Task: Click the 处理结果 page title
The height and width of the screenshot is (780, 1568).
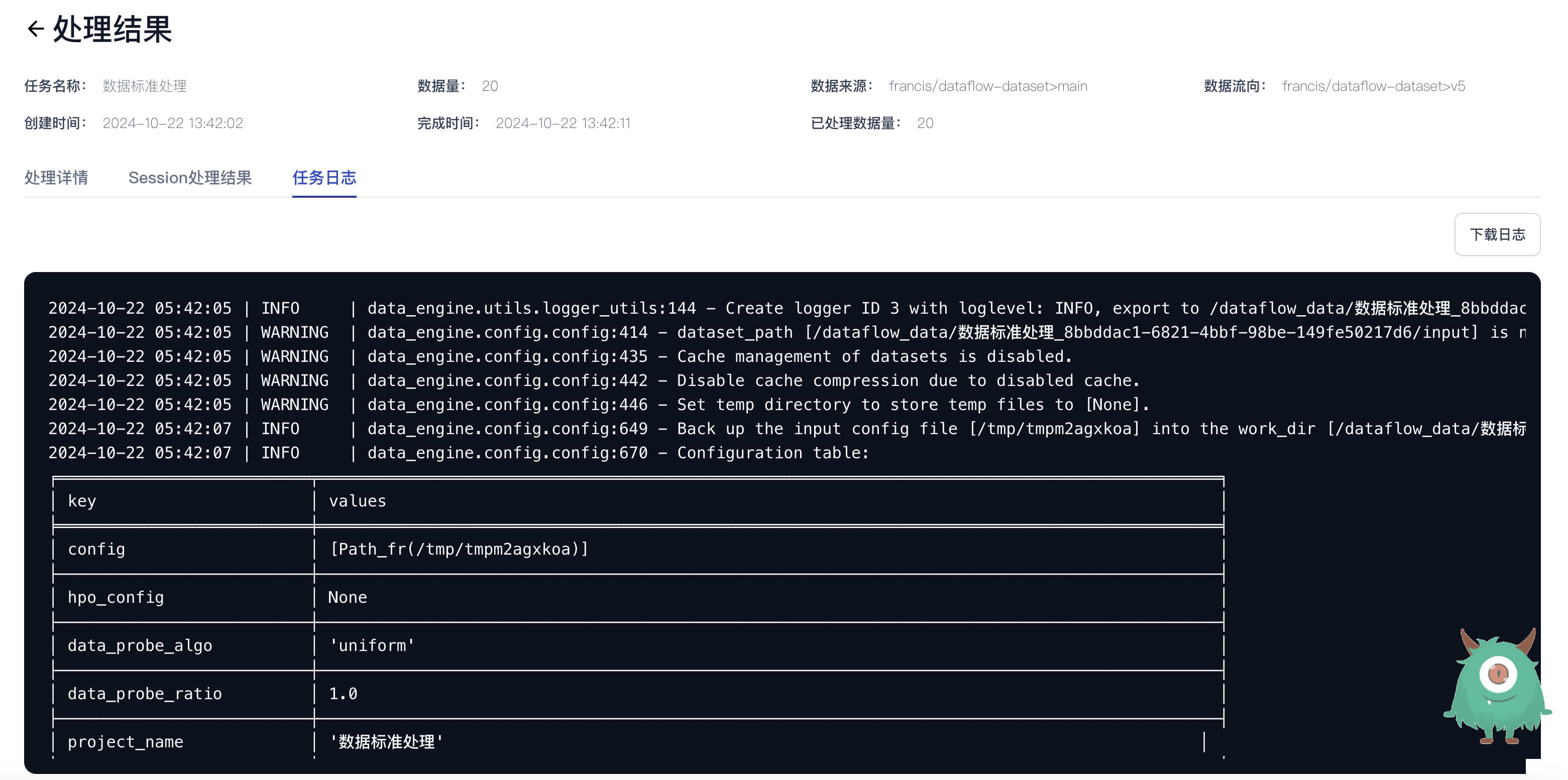Action: (x=113, y=29)
